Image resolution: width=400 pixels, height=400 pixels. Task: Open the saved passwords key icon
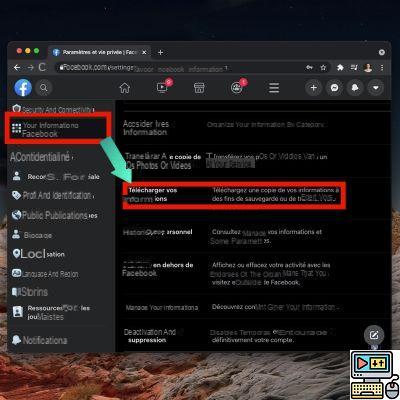[x=309, y=68]
